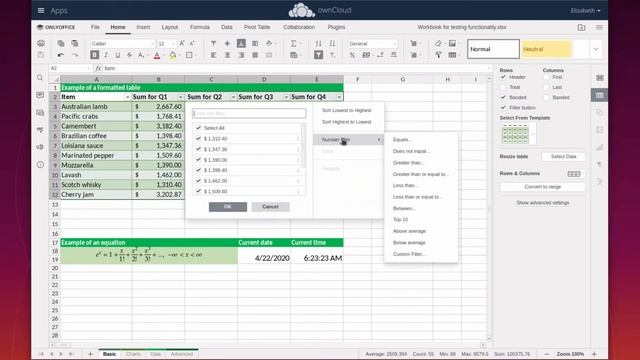The height and width of the screenshot is (360, 640).
Task: Open comments panel in left sidebar
Action: 40,95
